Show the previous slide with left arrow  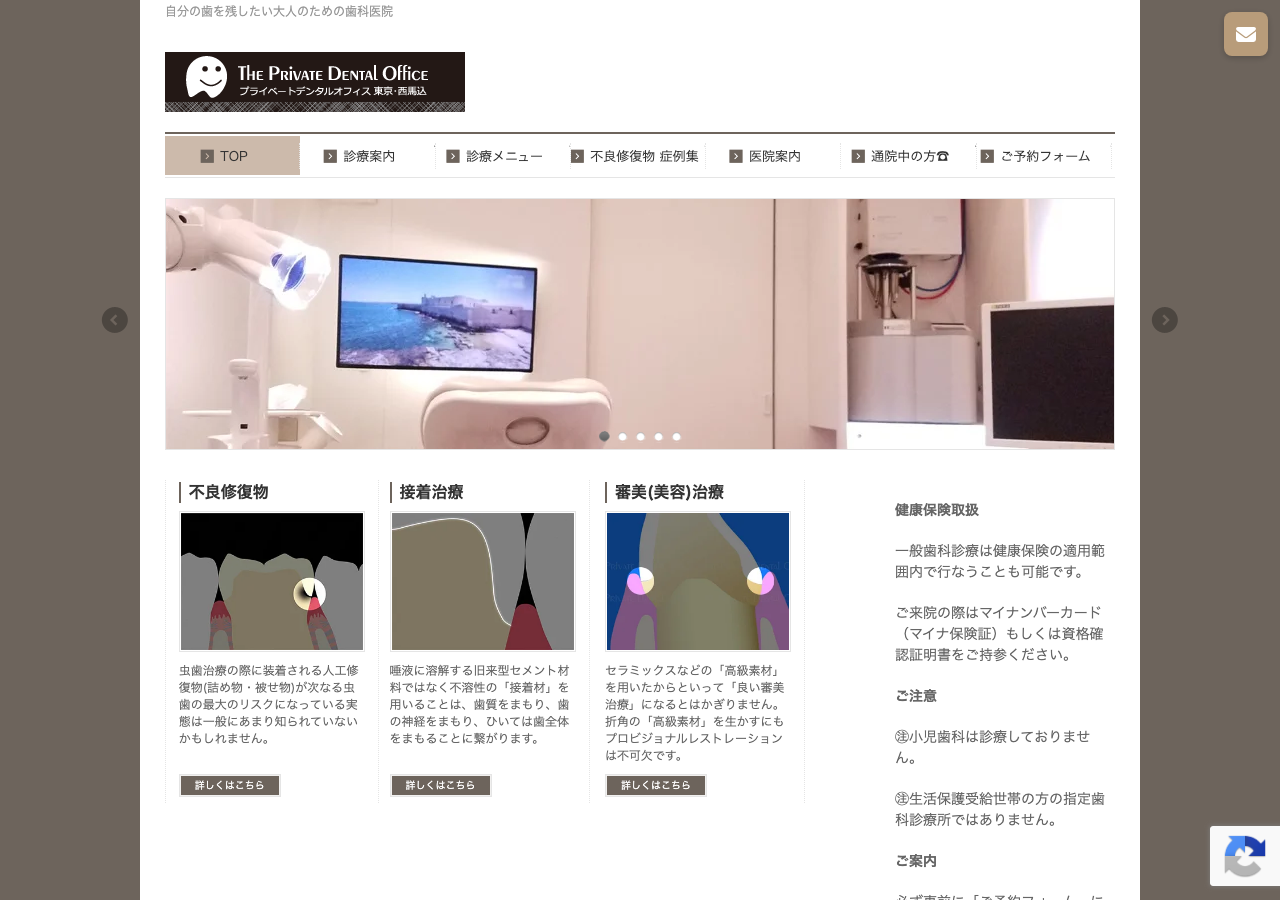tap(115, 320)
